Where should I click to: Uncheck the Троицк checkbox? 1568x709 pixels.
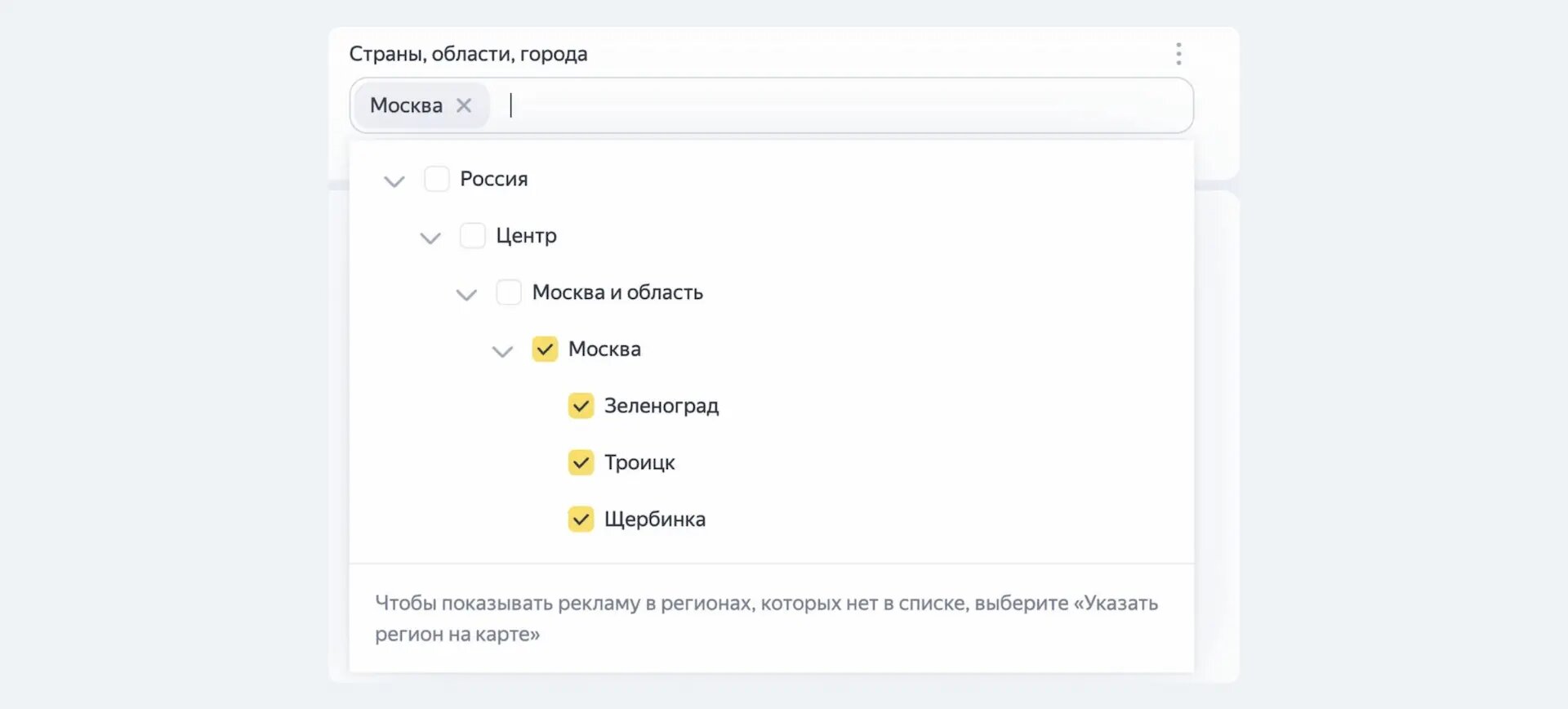[x=581, y=462]
